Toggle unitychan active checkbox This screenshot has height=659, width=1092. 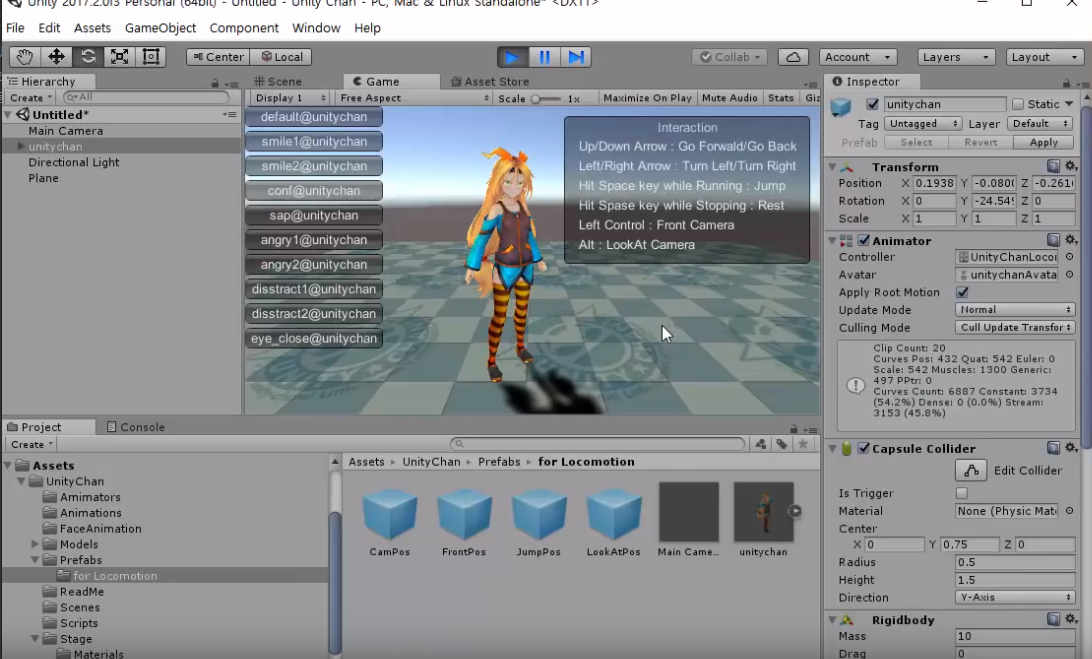(x=872, y=104)
